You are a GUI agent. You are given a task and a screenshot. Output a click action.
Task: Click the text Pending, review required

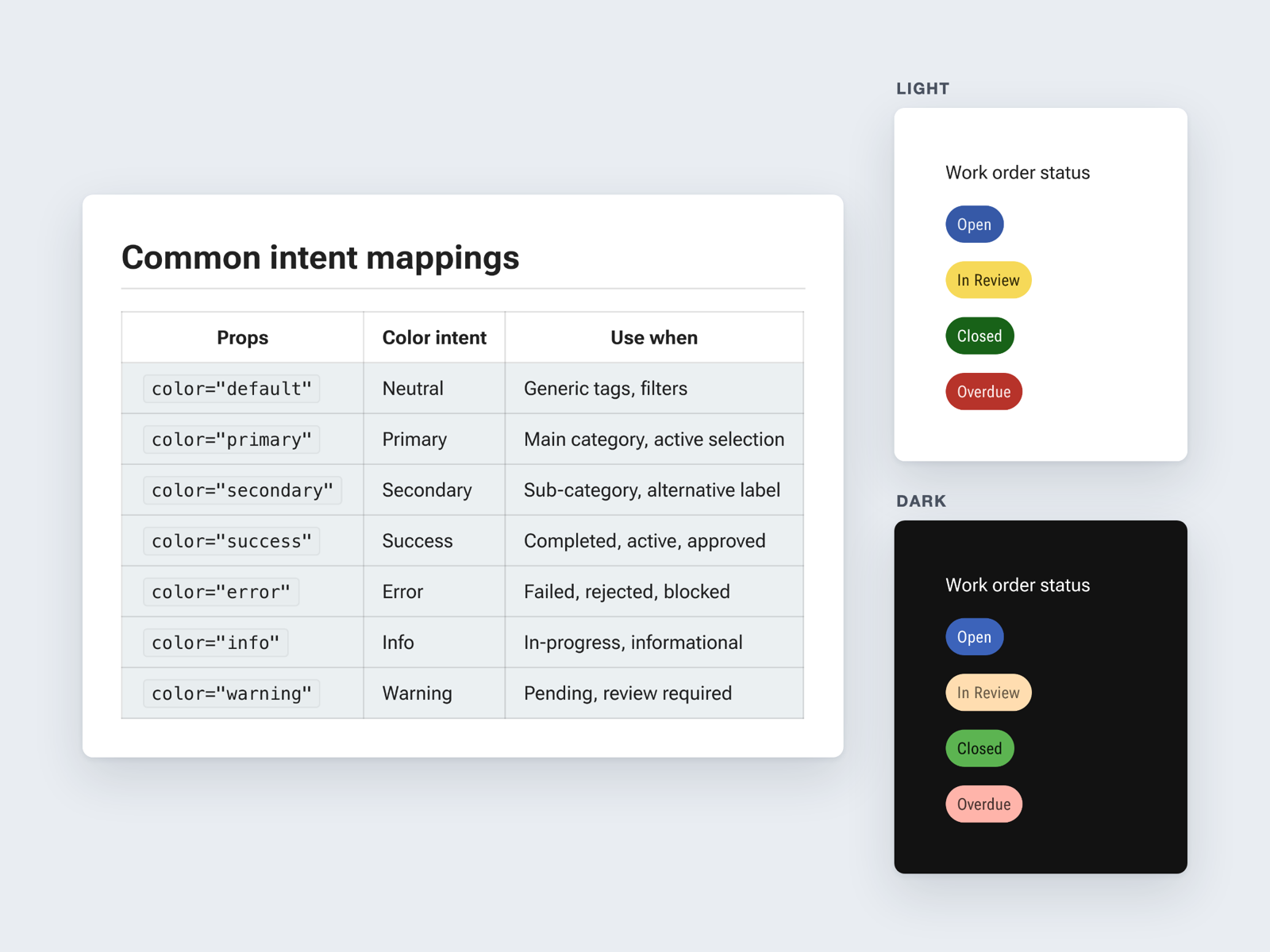click(x=628, y=693)
